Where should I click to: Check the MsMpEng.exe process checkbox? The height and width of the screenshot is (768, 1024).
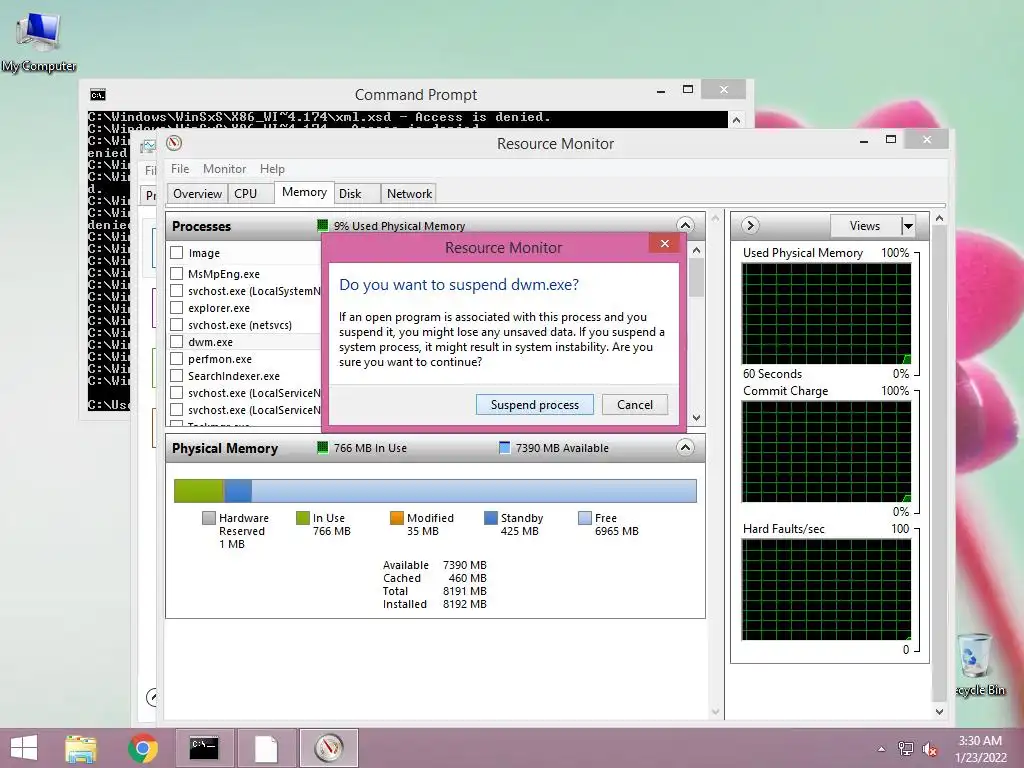(x=176, y=274)
